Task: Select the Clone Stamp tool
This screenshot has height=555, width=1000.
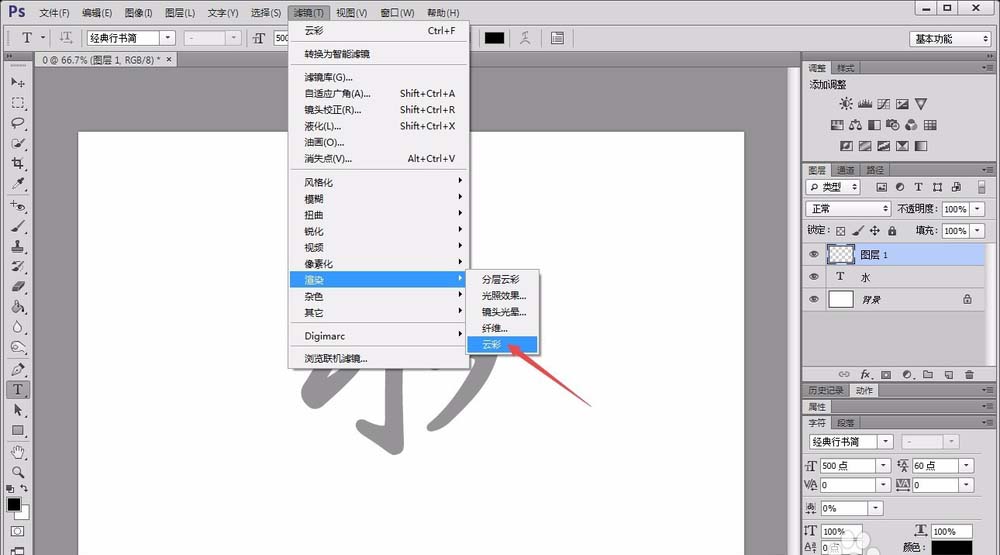Action: tap(18, 246)
